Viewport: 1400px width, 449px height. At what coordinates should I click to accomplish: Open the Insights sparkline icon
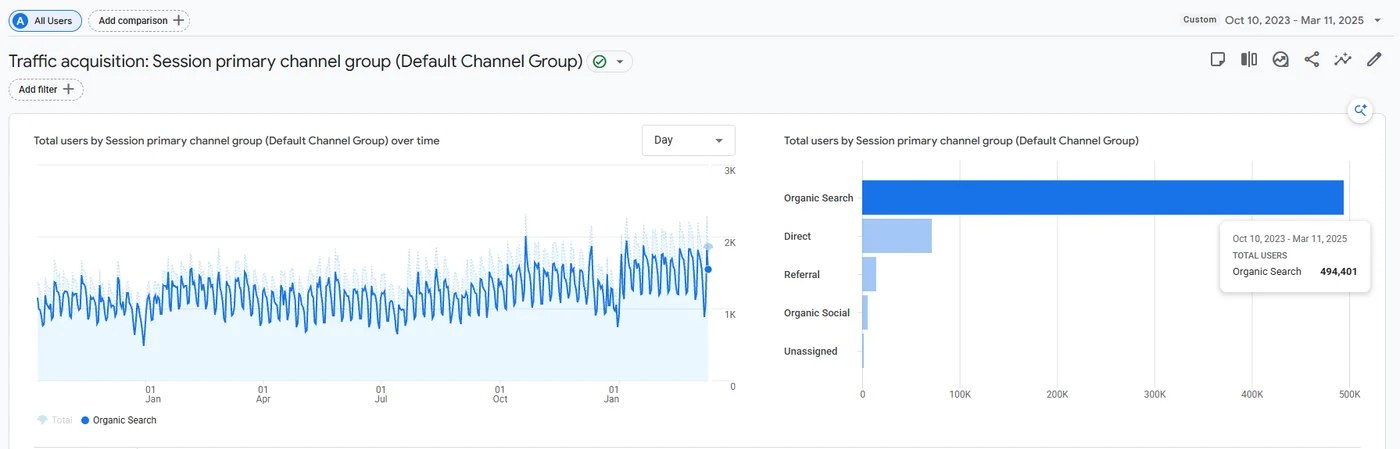click(1343, 60)
